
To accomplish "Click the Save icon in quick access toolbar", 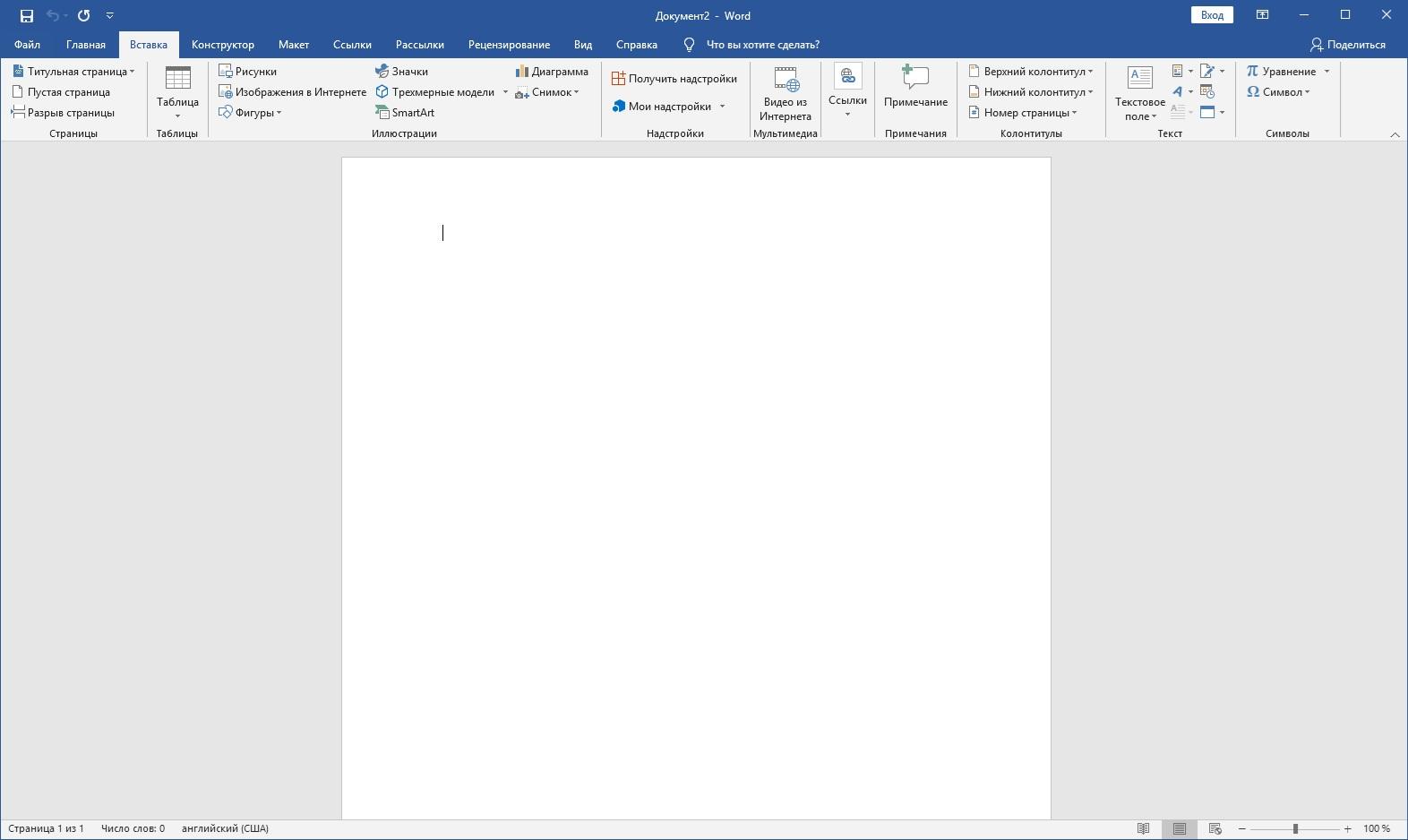I will 27,15.
